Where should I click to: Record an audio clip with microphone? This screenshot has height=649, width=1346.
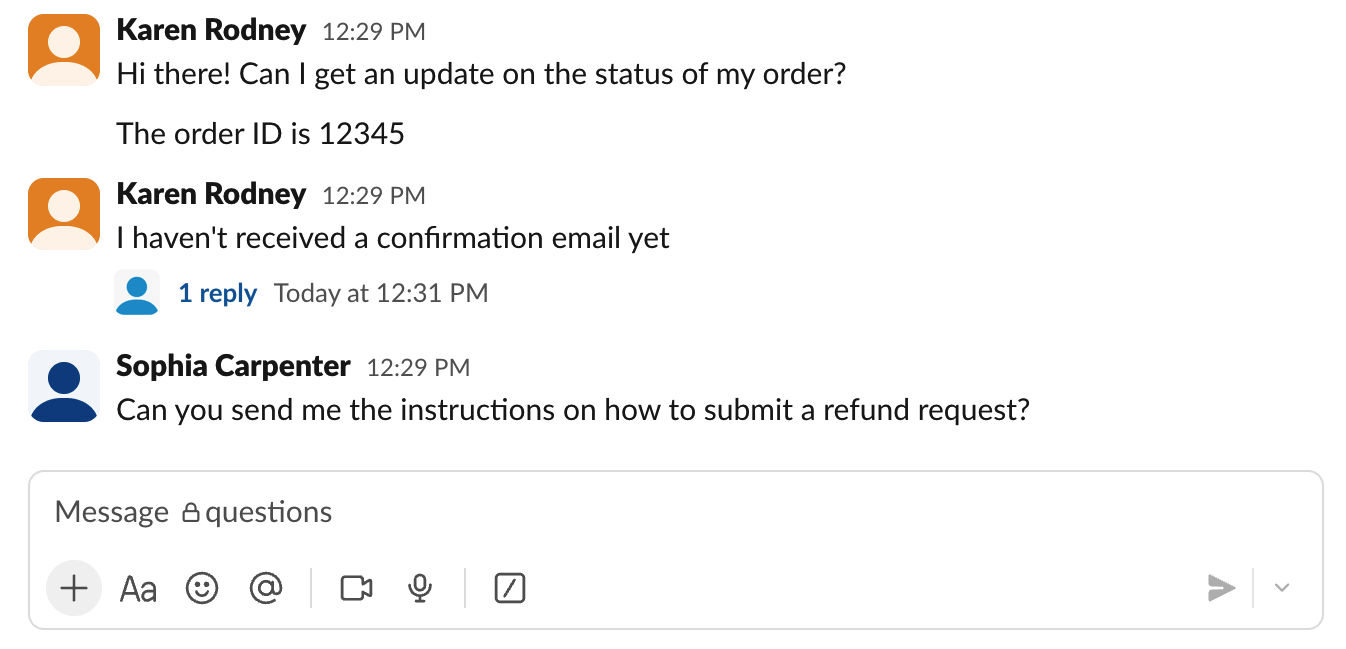[420, 588]
